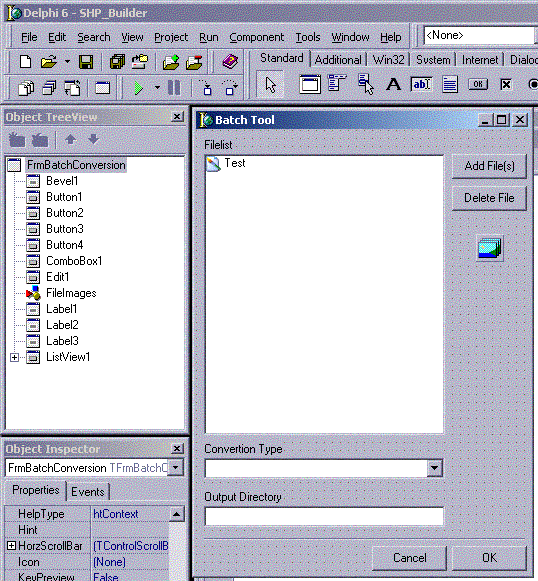Select the MainMenu palette component
Screen dimensions: 538x581
click(337, 84)
